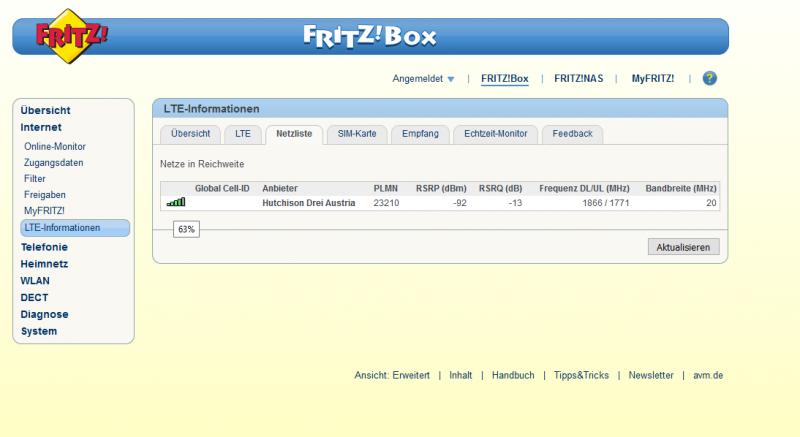Screen dimensions: 800x437
Task: Open the FRITZ!Box header link
Action: tap(505, 79)
